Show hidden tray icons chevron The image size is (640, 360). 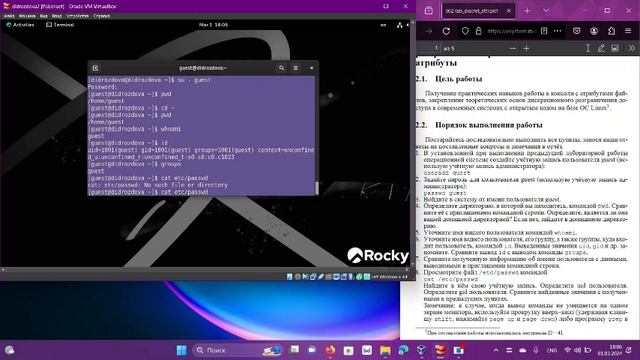coord(496,350)
